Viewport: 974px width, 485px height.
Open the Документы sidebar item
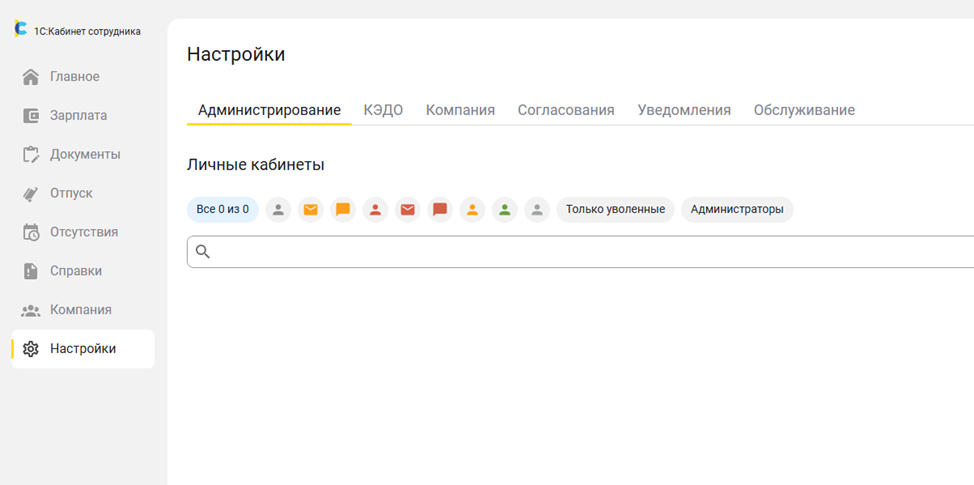(83, 155)
